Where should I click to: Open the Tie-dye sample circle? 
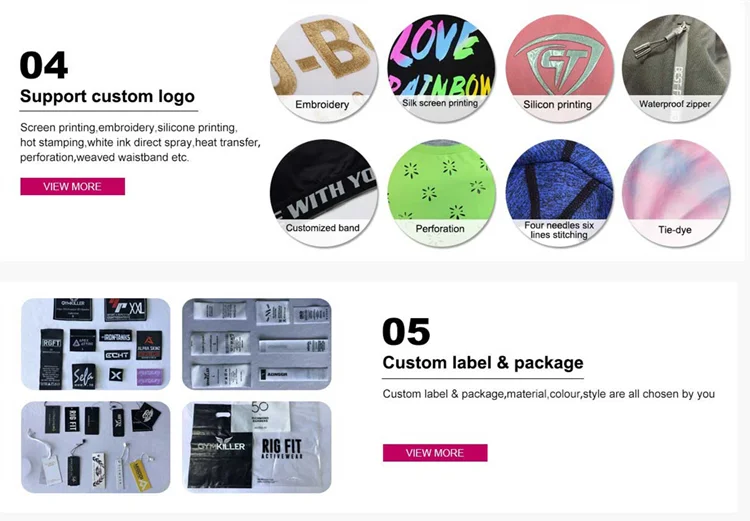click(676, 192)
